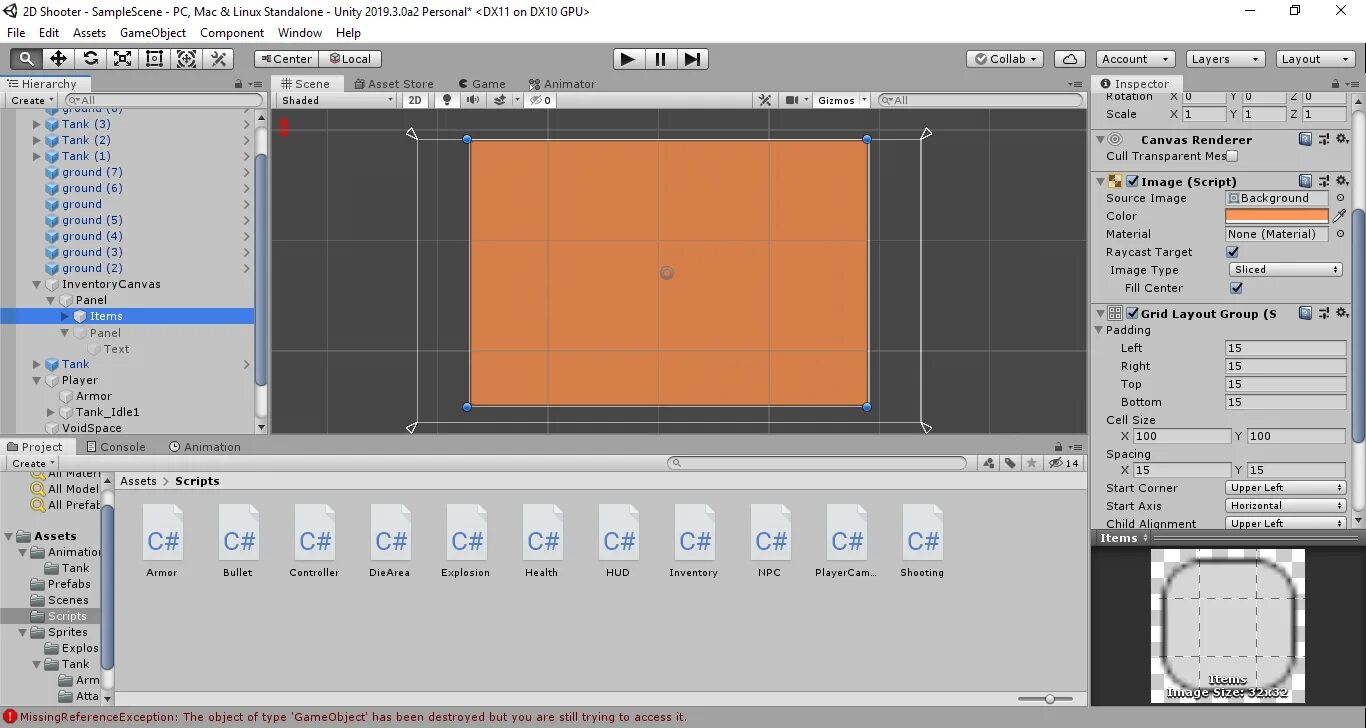The image size is (1366, 728).
Task: Open the Layout dropdown button
Action: pyautogui.click(x=1316, y=59)
